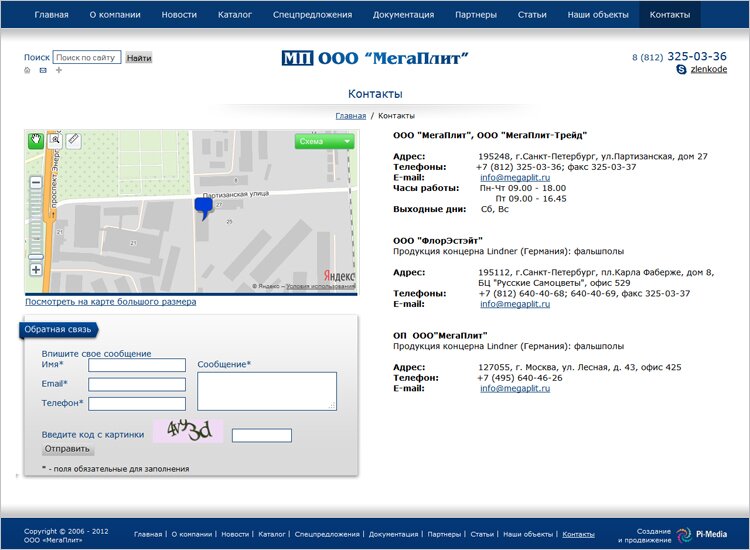The width and height of the screenshot is (750, 550).
Task: Click footer link Контакты
Action: point(578,534)
